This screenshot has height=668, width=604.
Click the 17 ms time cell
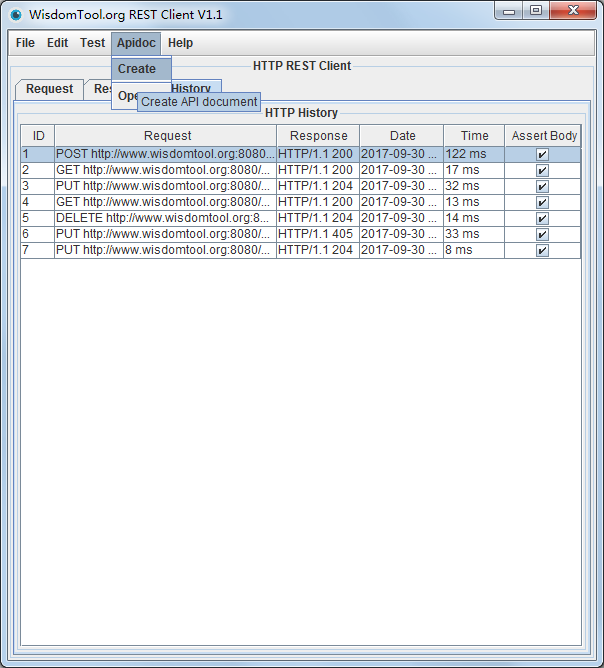point(474,170)
